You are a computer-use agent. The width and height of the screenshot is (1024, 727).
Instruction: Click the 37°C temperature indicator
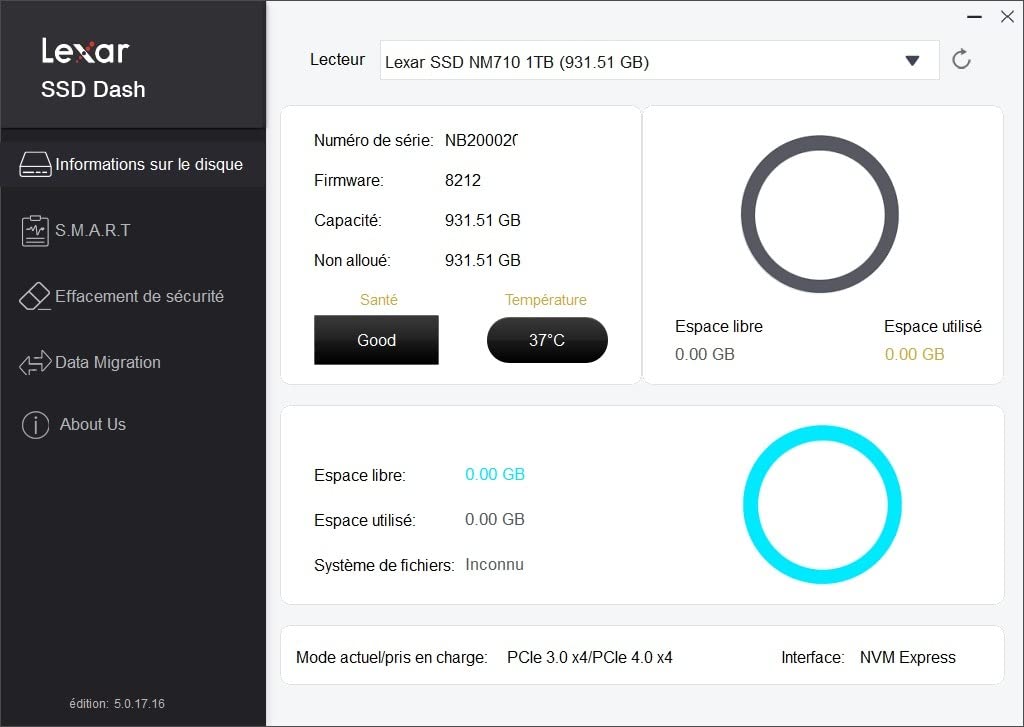[x=547, y=340]
